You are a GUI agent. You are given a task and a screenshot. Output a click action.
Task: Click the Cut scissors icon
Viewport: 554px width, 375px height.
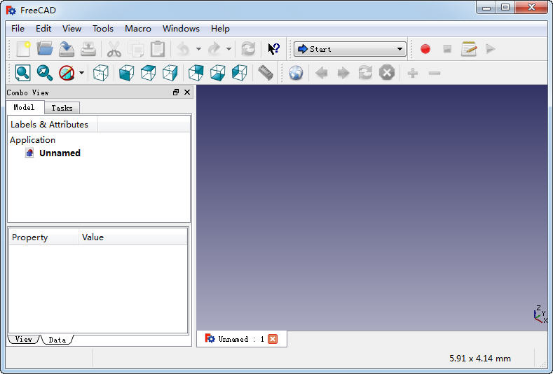pyautogui.click(x=114, y=49)
